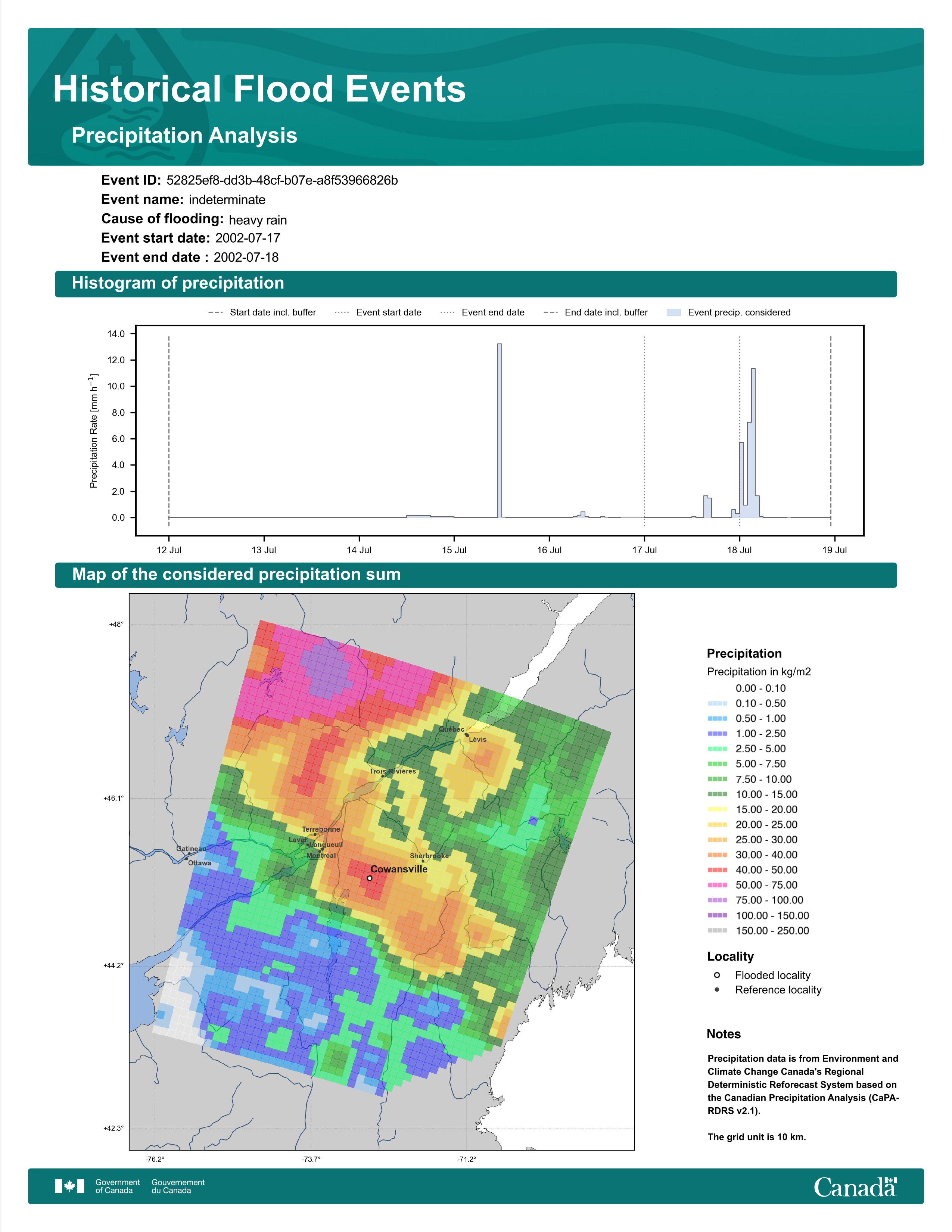952x1232 pixels.
Task: Click 'Event end date' legend entry
Action: [482, 312]
